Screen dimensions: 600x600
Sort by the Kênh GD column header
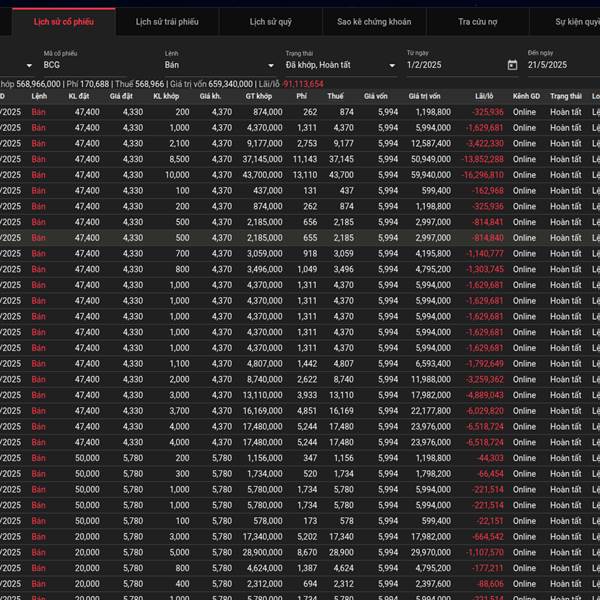point(526,96)
